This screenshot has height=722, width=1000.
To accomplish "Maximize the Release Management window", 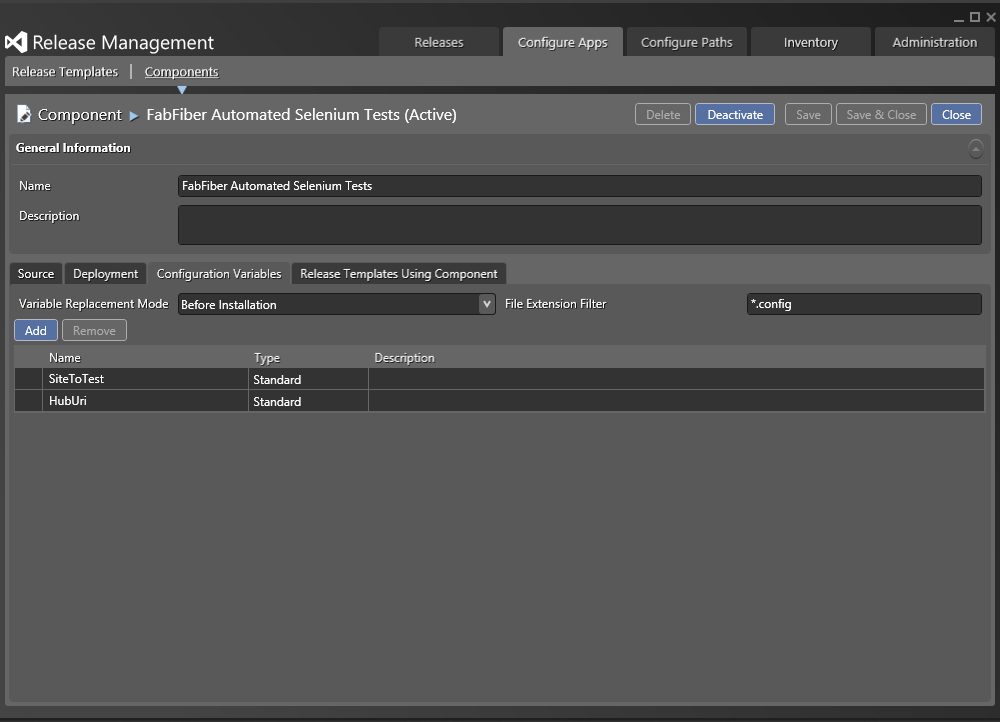I will (975, 17).
